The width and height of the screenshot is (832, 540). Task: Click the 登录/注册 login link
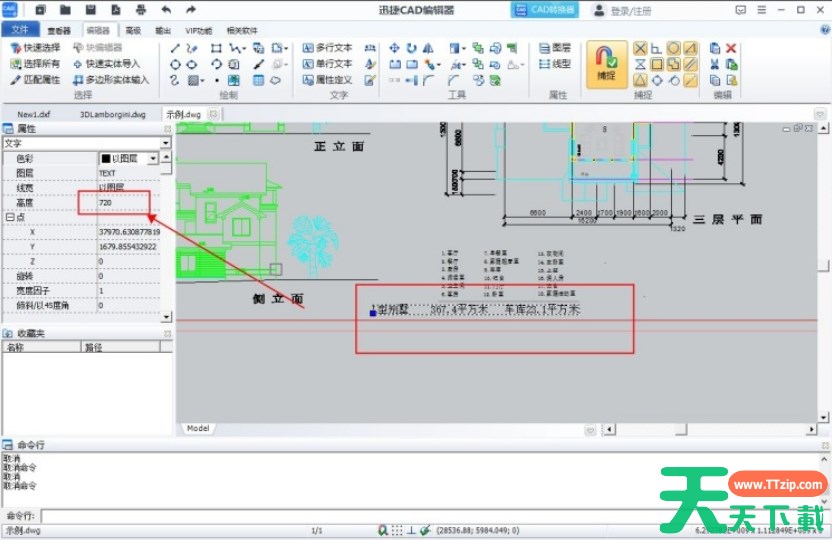point(628,10)
